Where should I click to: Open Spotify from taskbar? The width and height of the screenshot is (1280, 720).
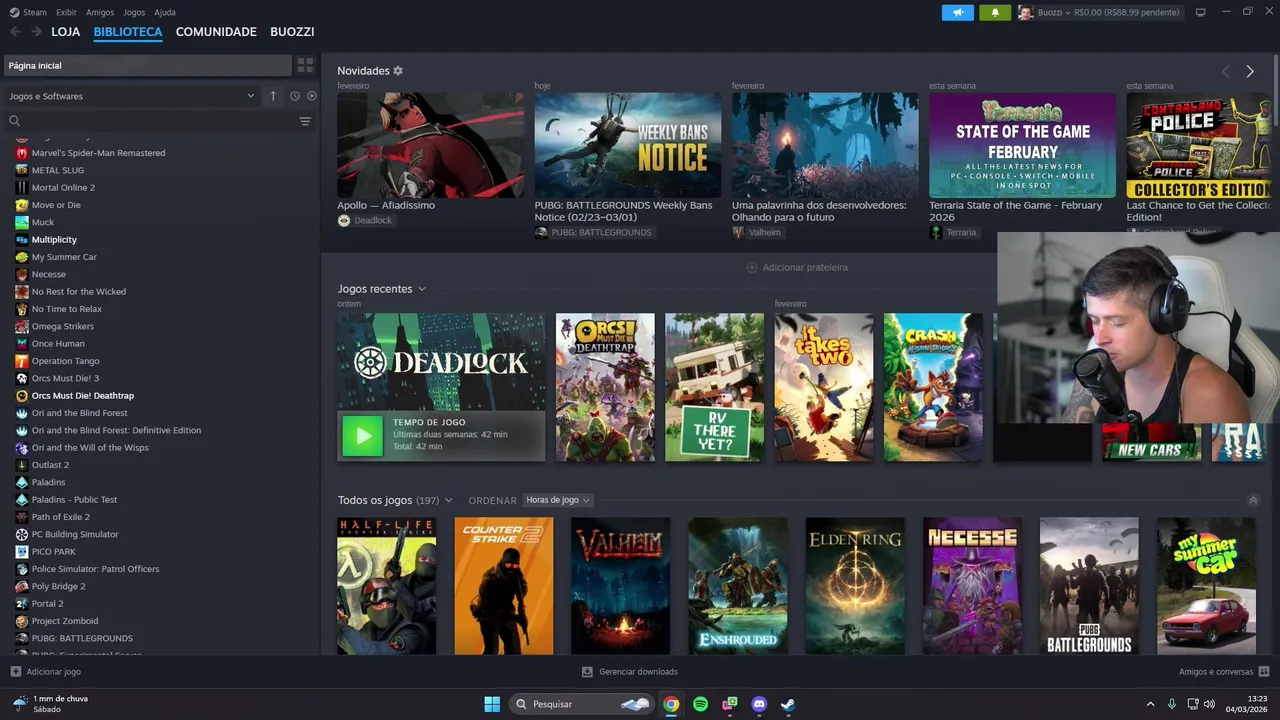(700, 704)
